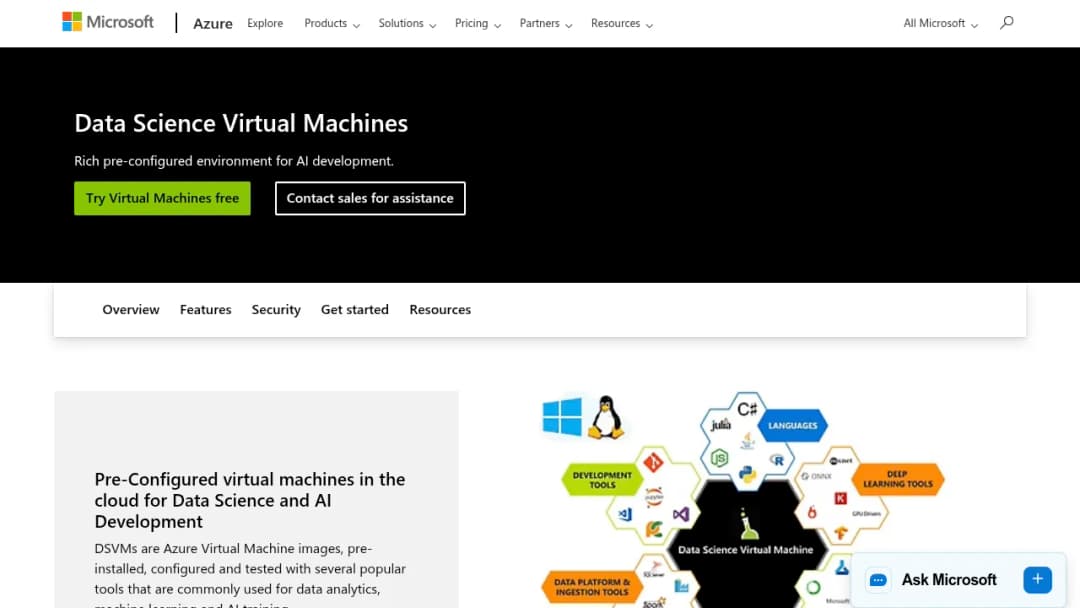Click Contact sales for assistance button

(x=370, y=198)
